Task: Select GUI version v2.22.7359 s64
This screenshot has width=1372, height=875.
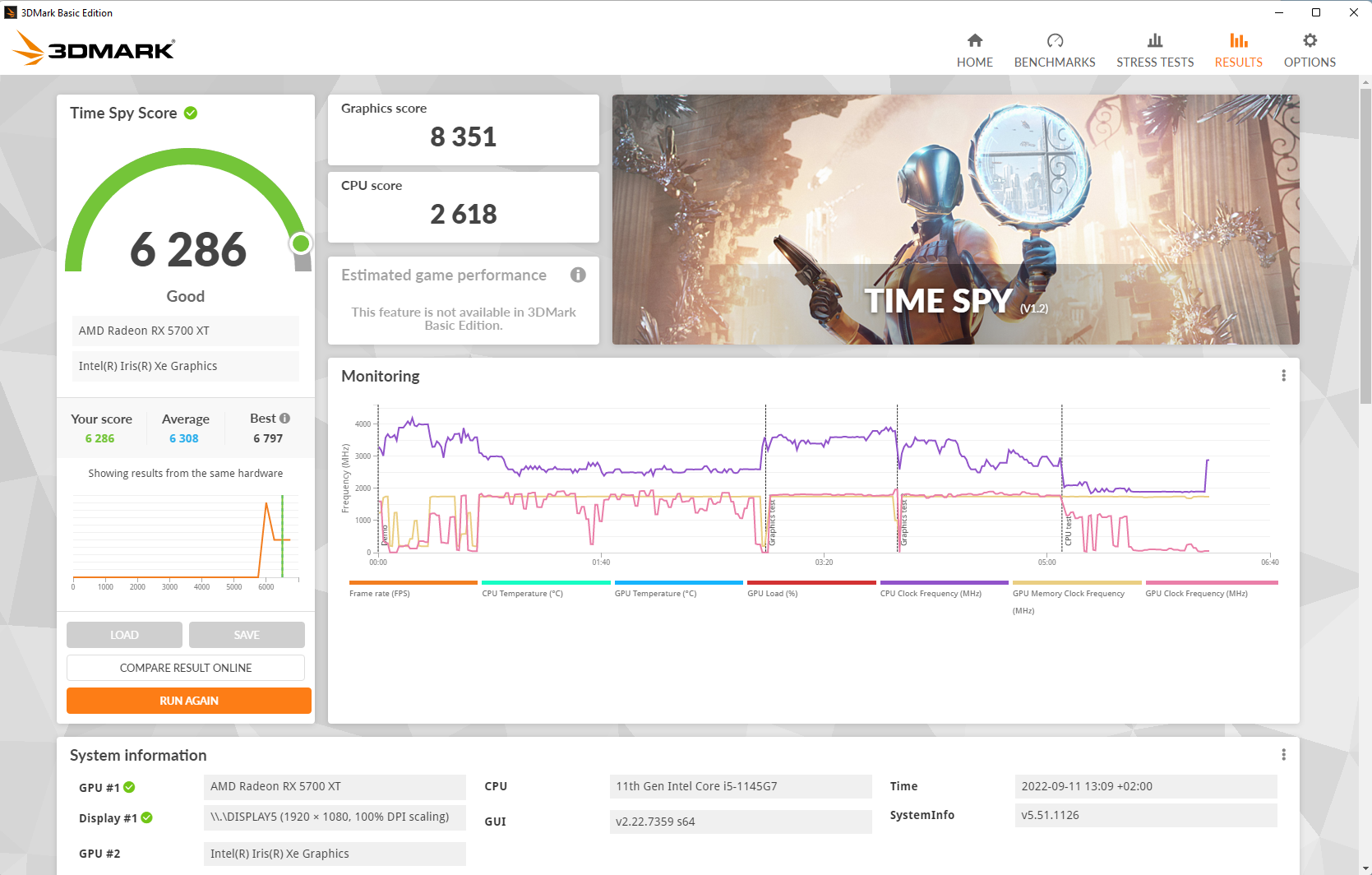Action: pos(741,822)
